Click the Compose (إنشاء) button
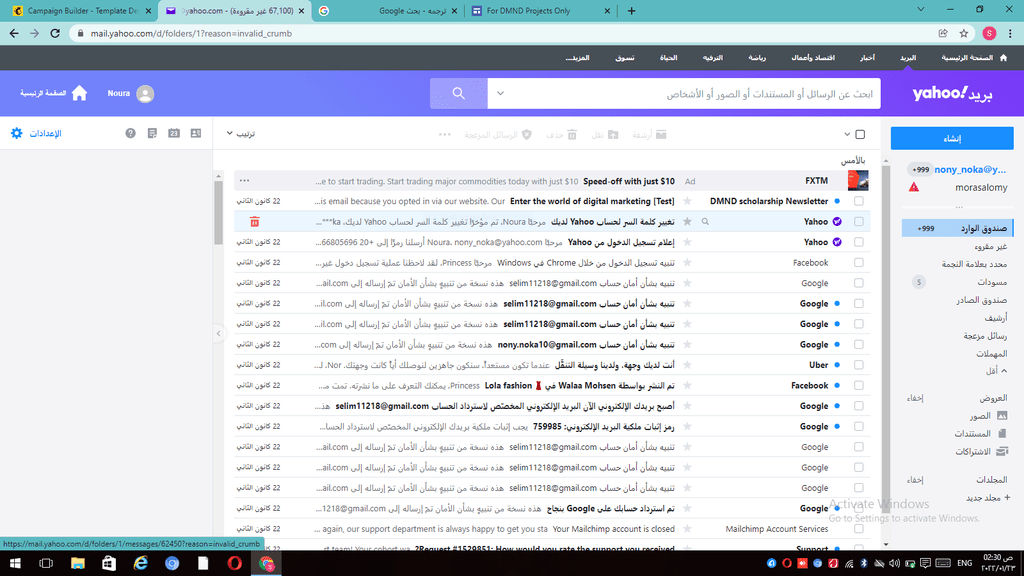This screenshot has height=576, width=1024. coord(952,138)
